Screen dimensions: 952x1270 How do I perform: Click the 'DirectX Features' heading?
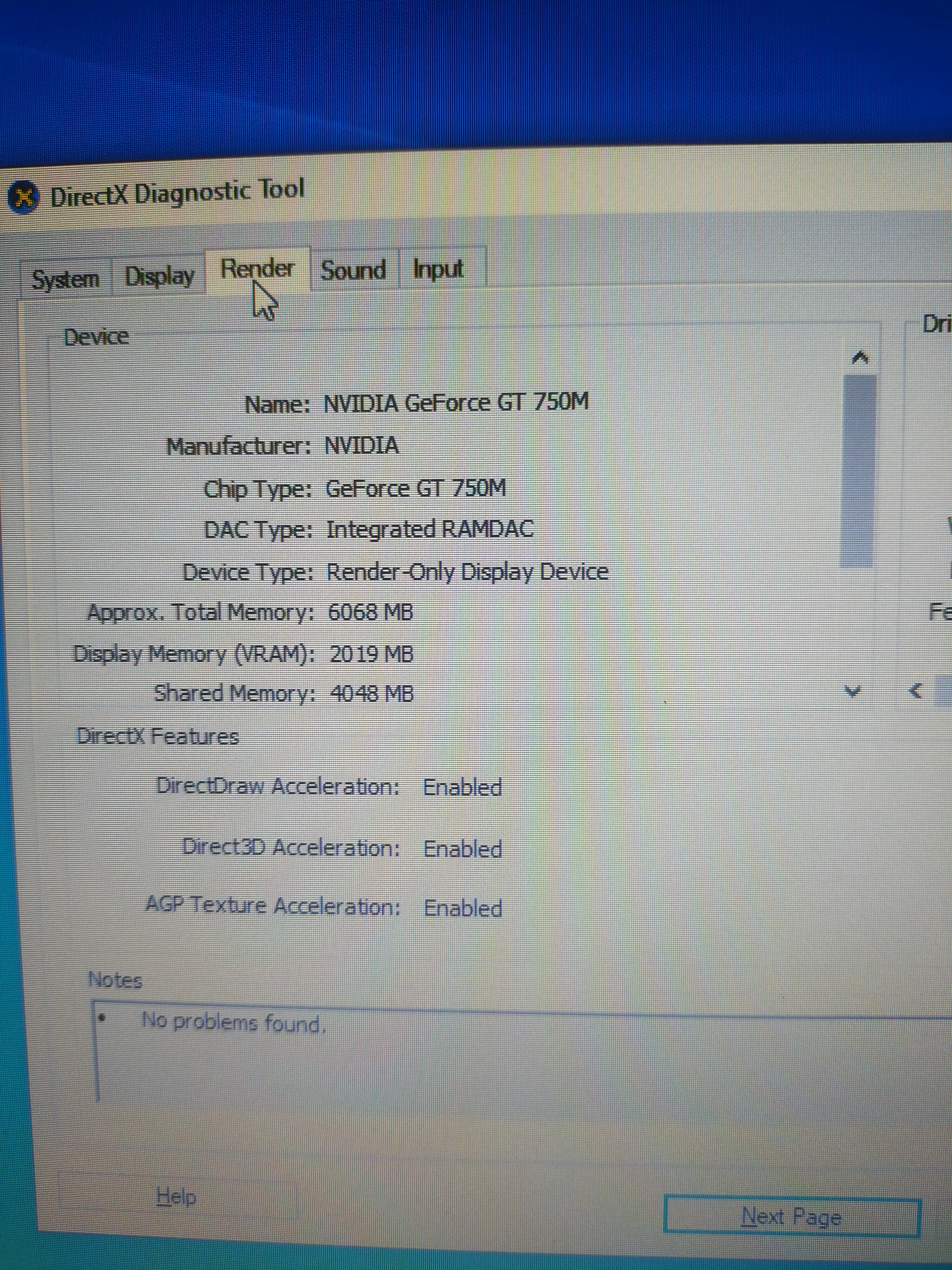[x=157, y=736]
